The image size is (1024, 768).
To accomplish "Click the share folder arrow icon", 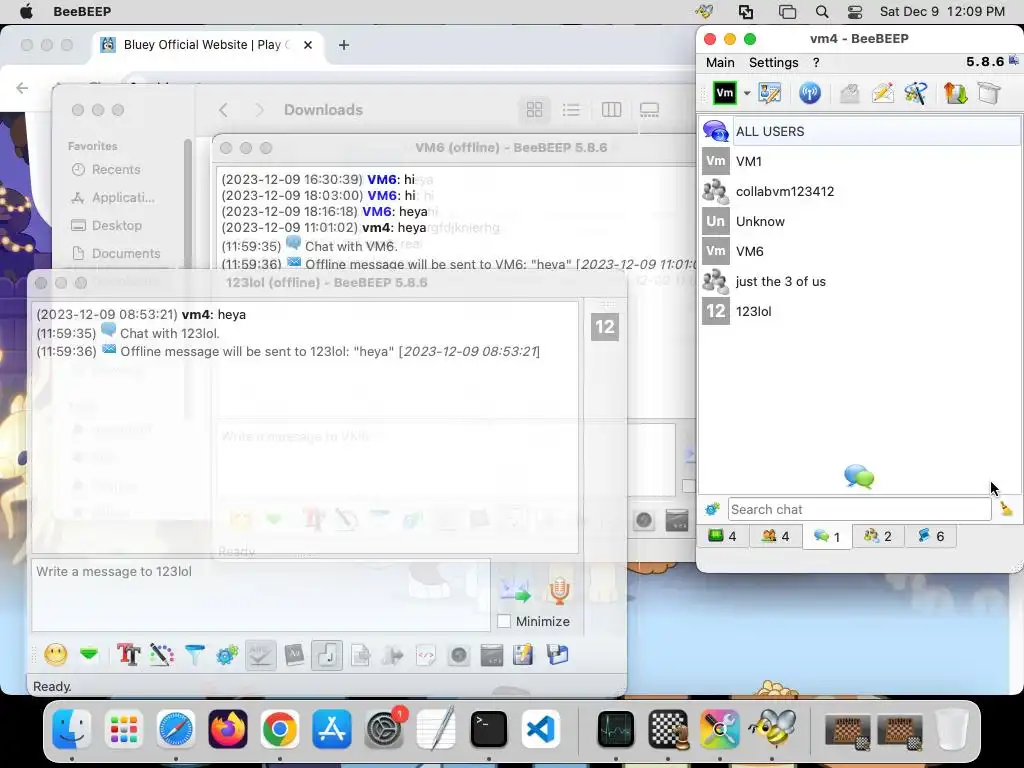I will (392, 654).
